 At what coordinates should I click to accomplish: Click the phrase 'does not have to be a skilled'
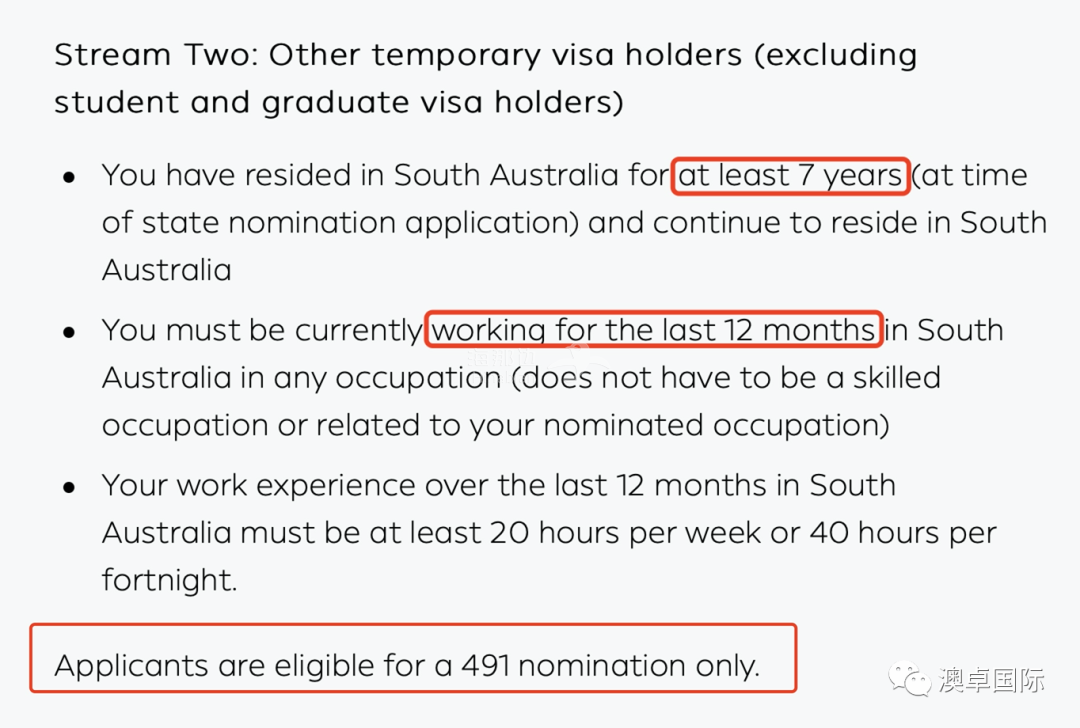[726, 378]
